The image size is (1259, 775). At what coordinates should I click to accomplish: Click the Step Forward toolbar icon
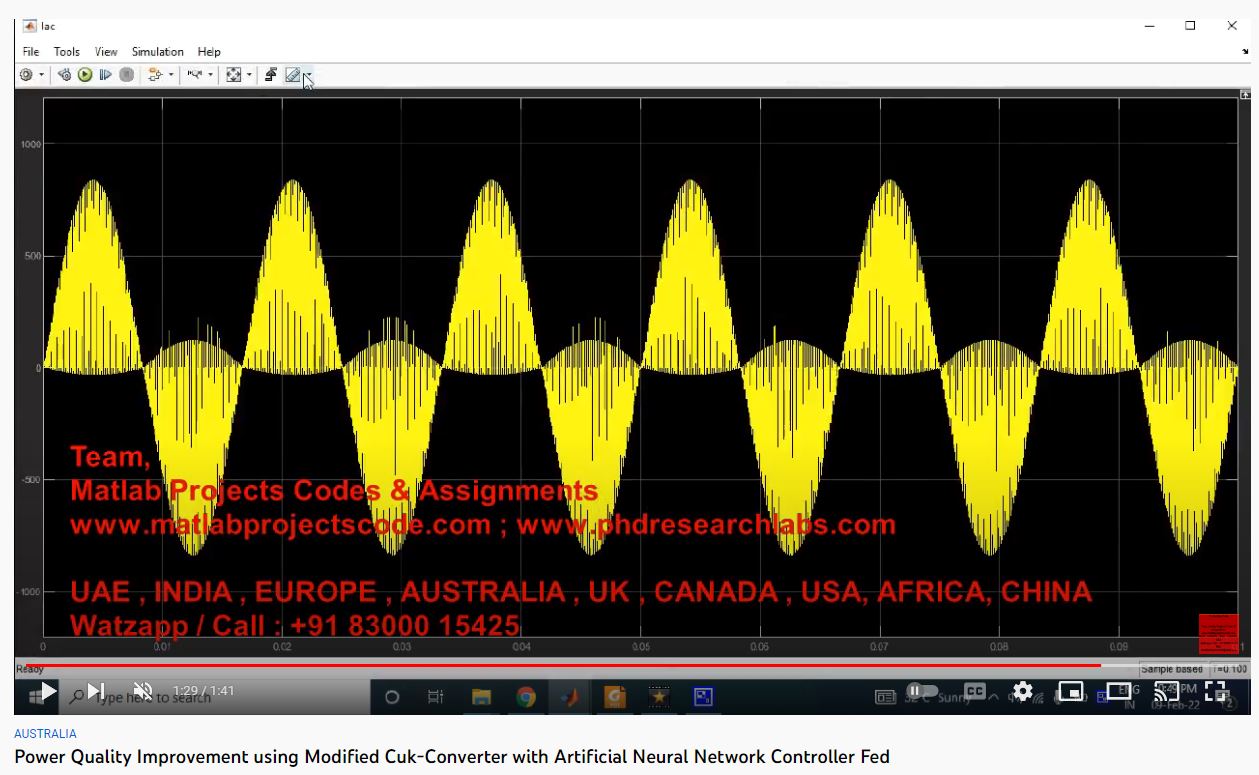tap(105, 75)
